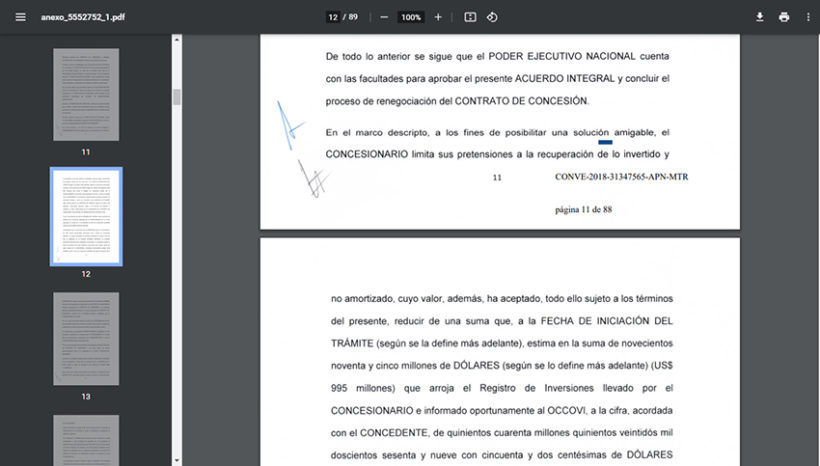Click the word "amigable" in the document

click(635, 132)
